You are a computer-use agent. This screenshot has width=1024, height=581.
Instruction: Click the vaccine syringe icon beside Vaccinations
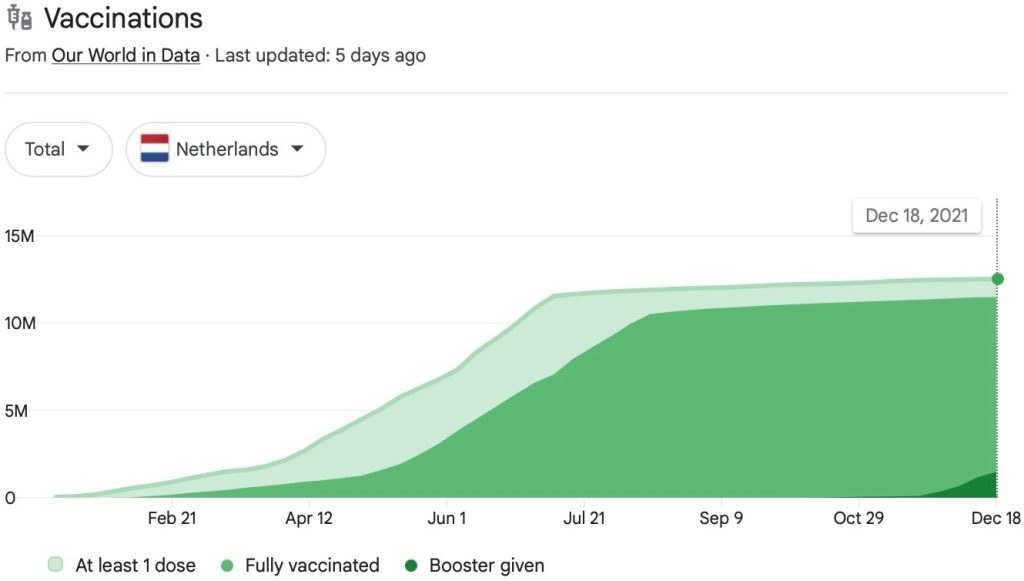click(18, 18)
